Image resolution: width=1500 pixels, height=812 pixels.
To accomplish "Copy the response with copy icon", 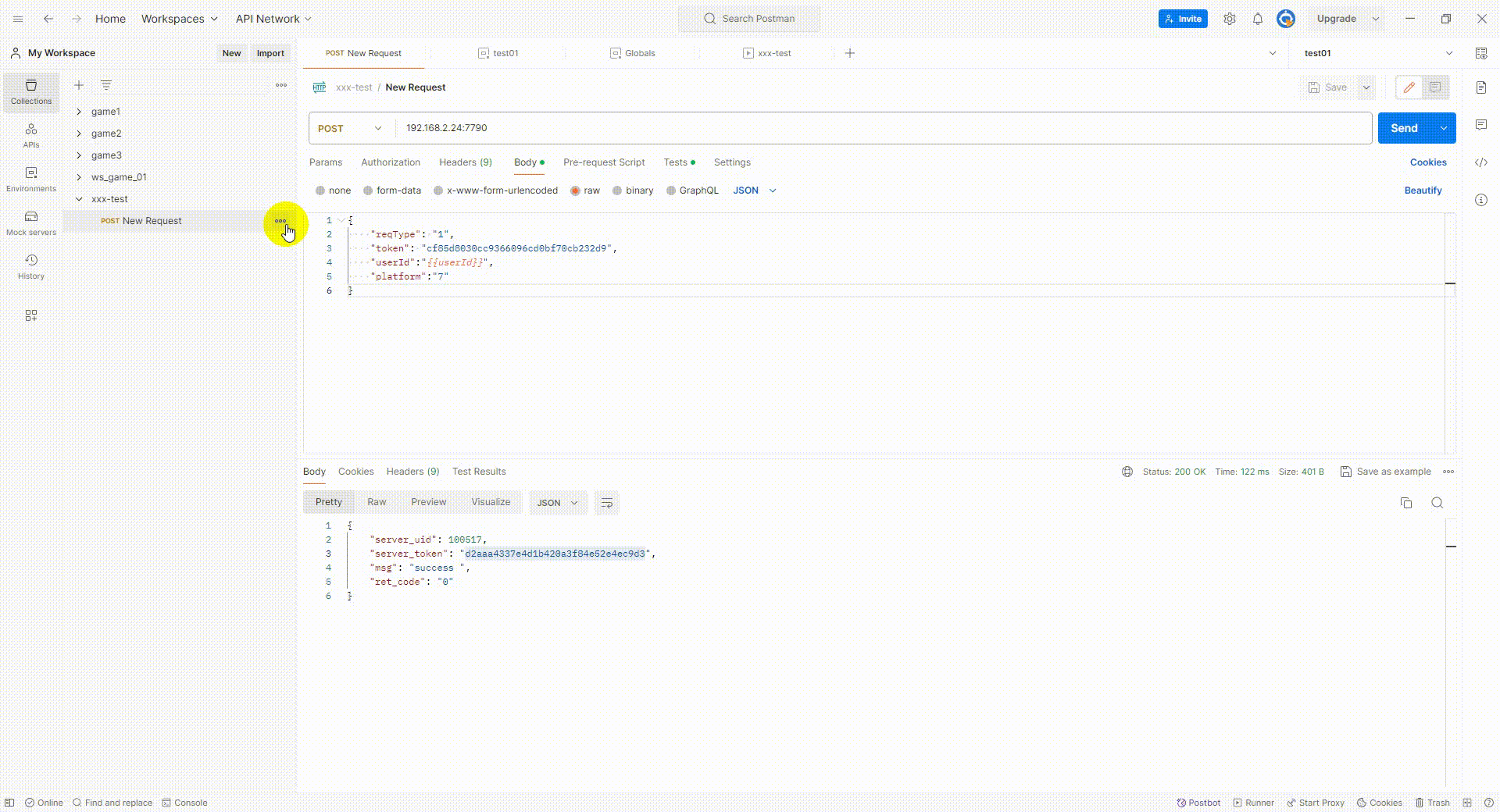I will click(x=1406, y=503).
